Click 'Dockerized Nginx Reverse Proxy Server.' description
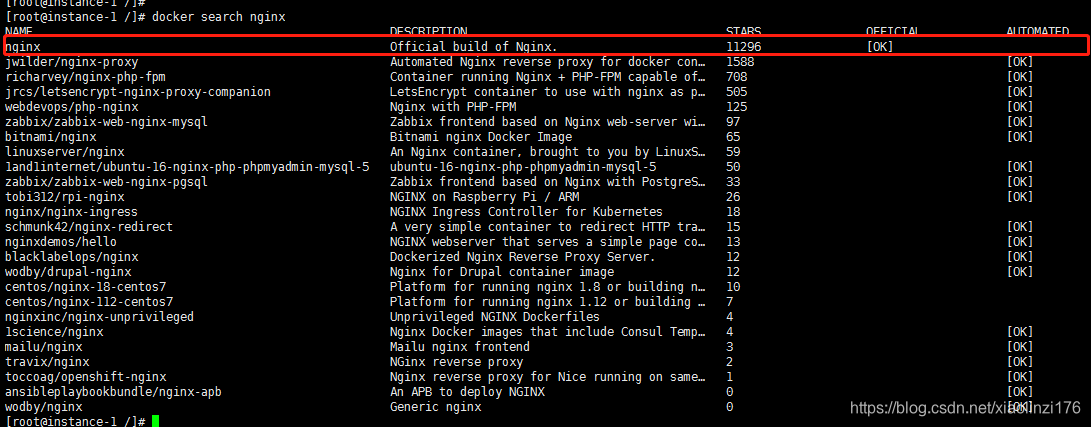The width and height of the screenshot is (1091, 427). 523,257
